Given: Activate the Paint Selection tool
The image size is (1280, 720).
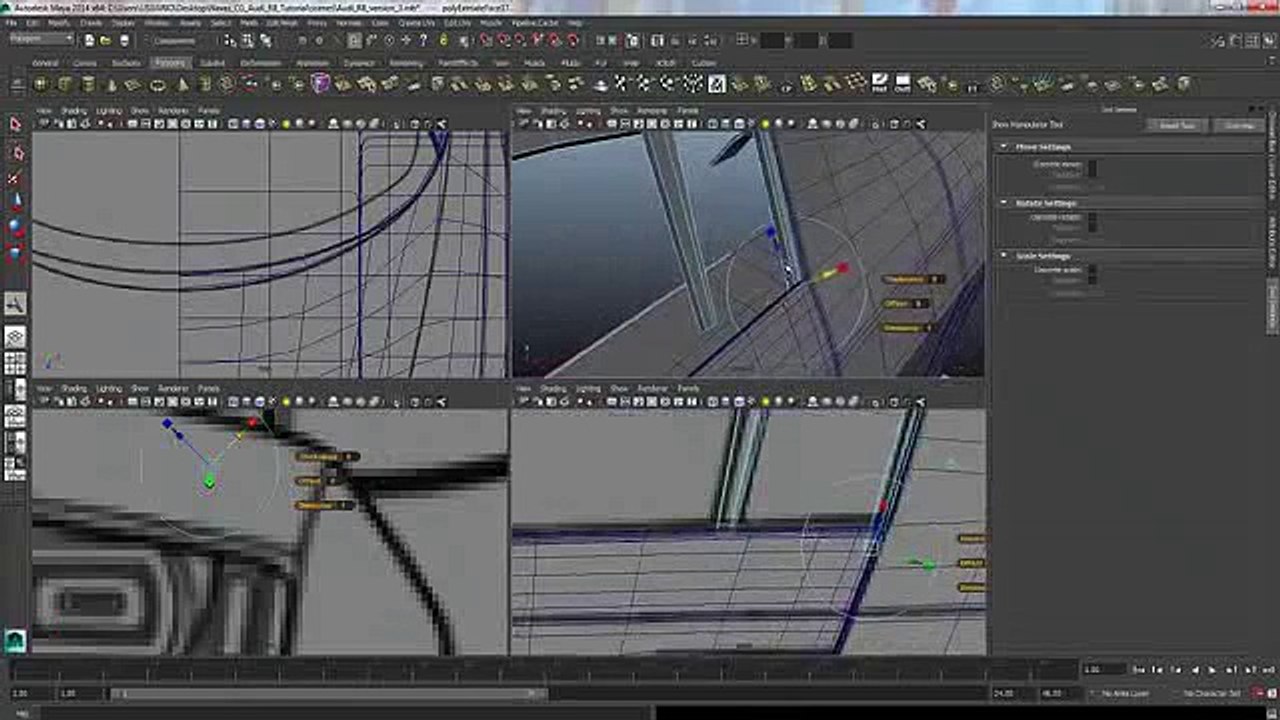Looking at the screenshot, I should 16,178.
